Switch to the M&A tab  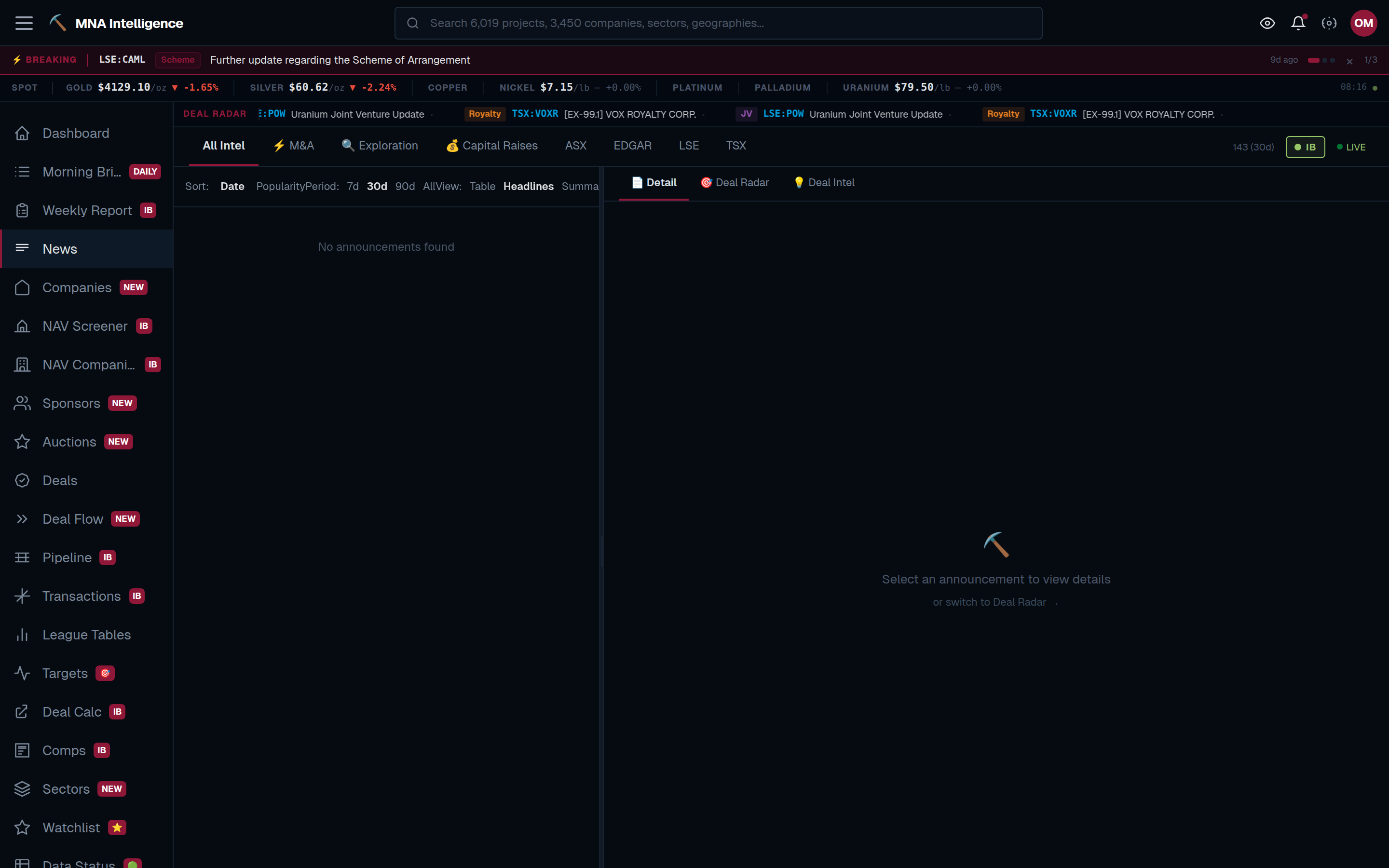click(x=293, y=146)
